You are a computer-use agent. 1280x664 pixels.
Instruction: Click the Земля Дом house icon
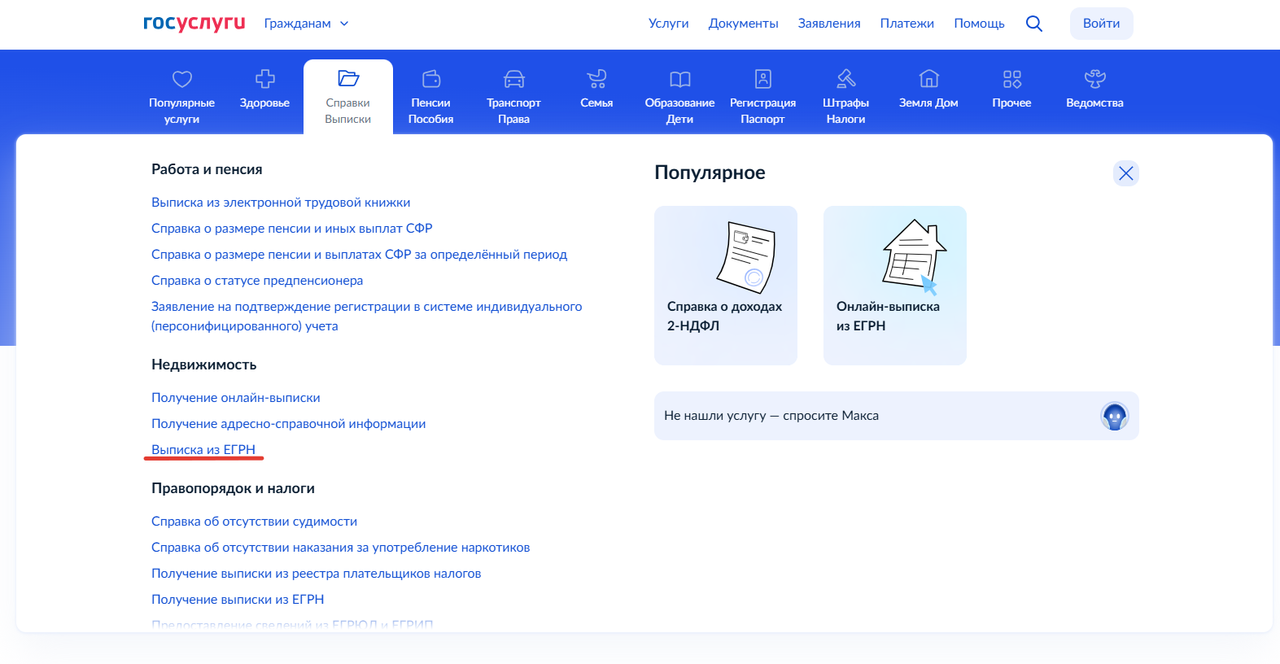(929, 79)
